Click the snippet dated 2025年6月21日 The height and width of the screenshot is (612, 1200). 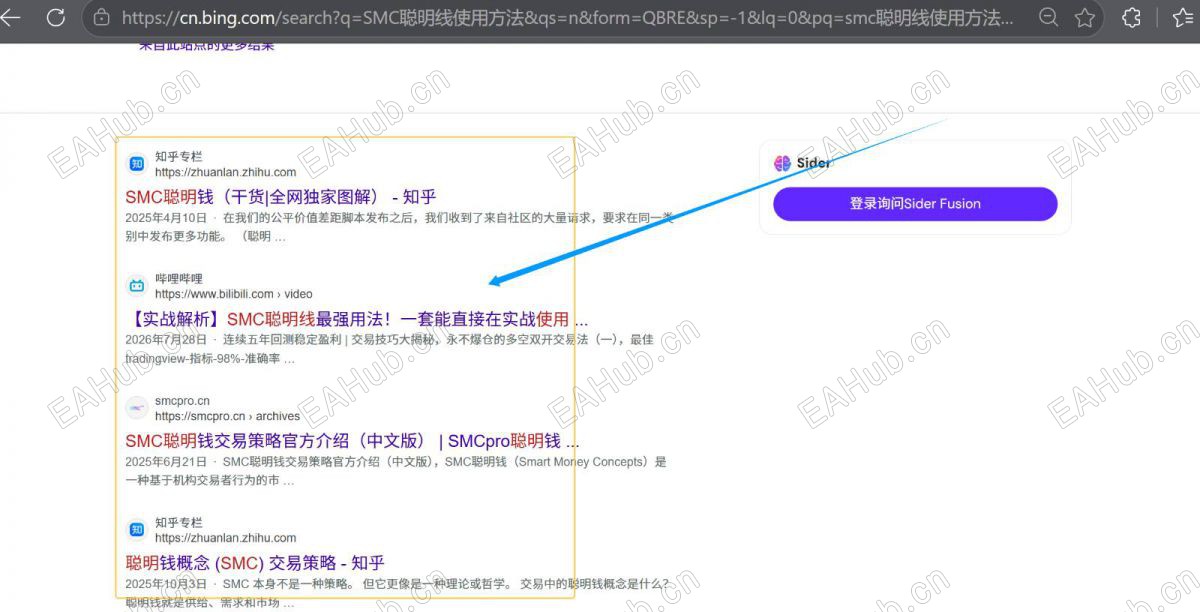point(396,471)
